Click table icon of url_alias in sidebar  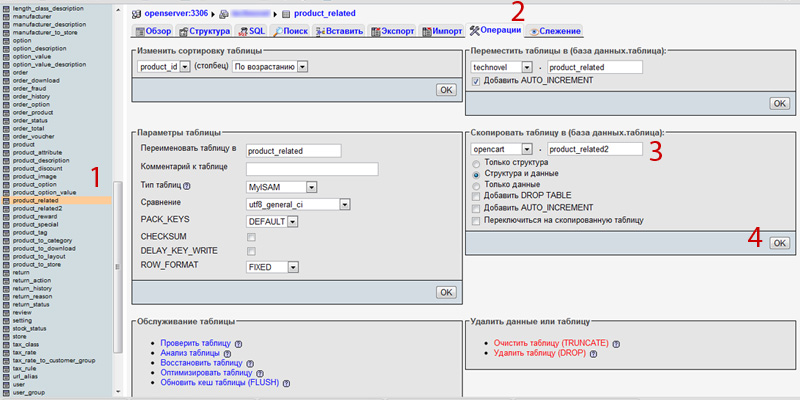click(x=6, y=377)
